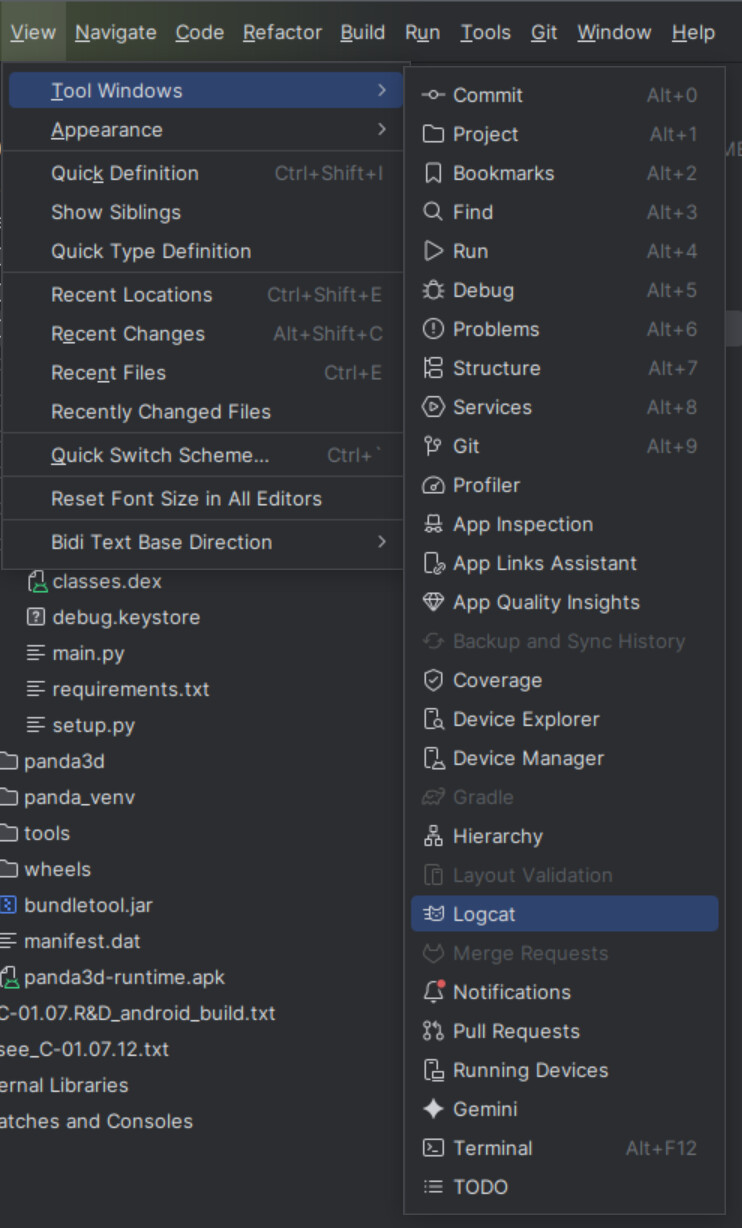The image size is (742, 1228).
Task: Open Quick Switch Scheme option
Action: [x=160, y=455]
